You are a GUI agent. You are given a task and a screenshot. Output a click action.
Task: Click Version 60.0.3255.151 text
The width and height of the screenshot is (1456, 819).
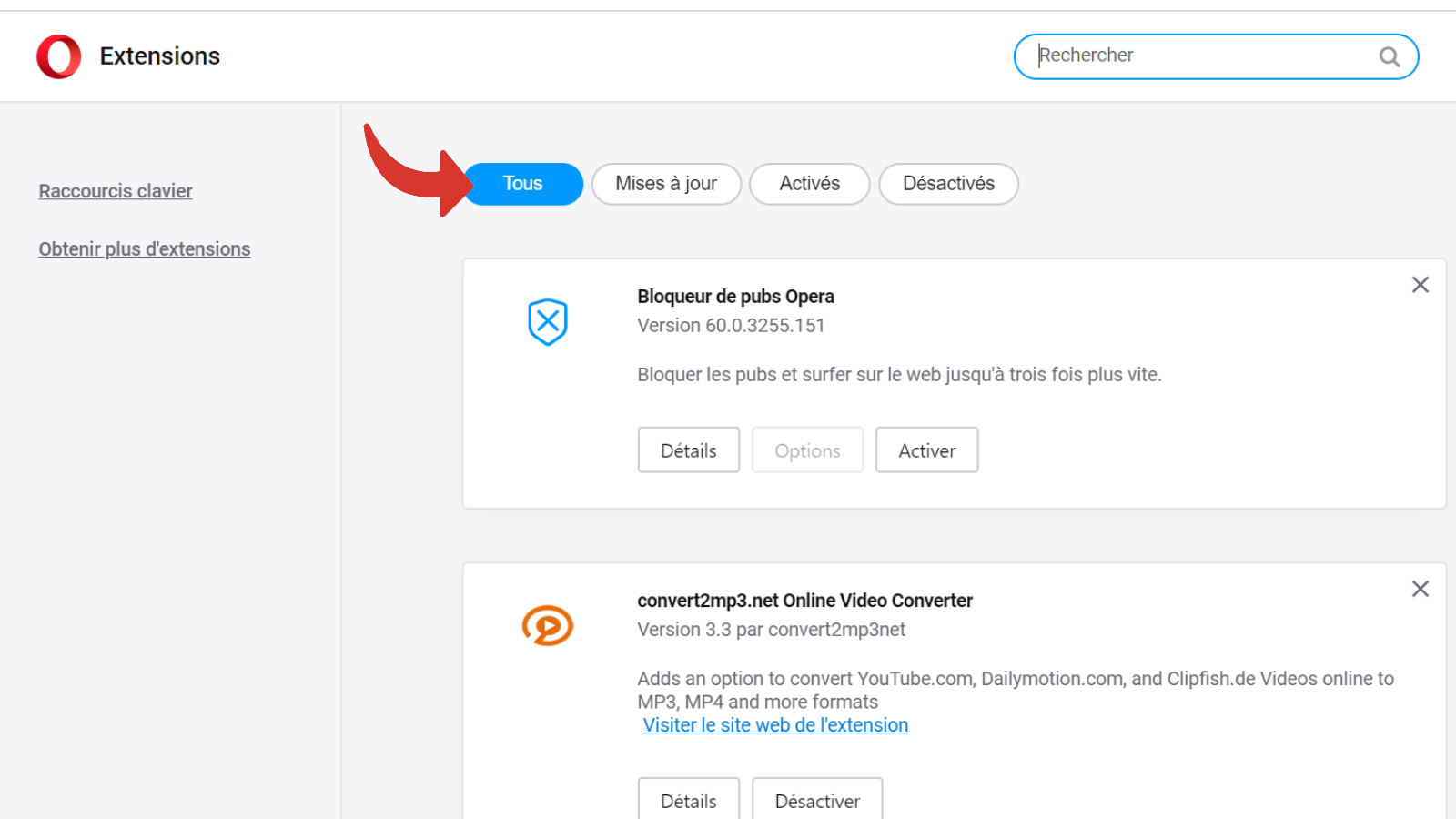[731, 326]
